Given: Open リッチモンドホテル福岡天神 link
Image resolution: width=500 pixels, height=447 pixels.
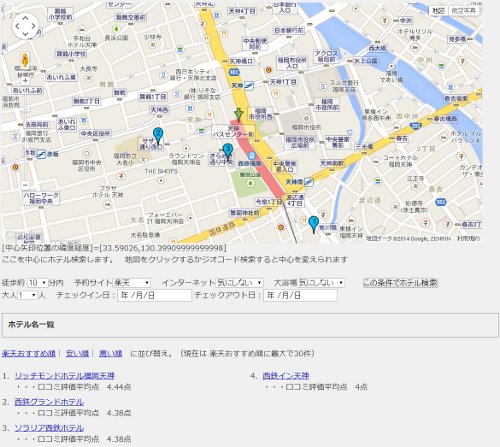Looking at the screenshot, I should pos(65,376).
